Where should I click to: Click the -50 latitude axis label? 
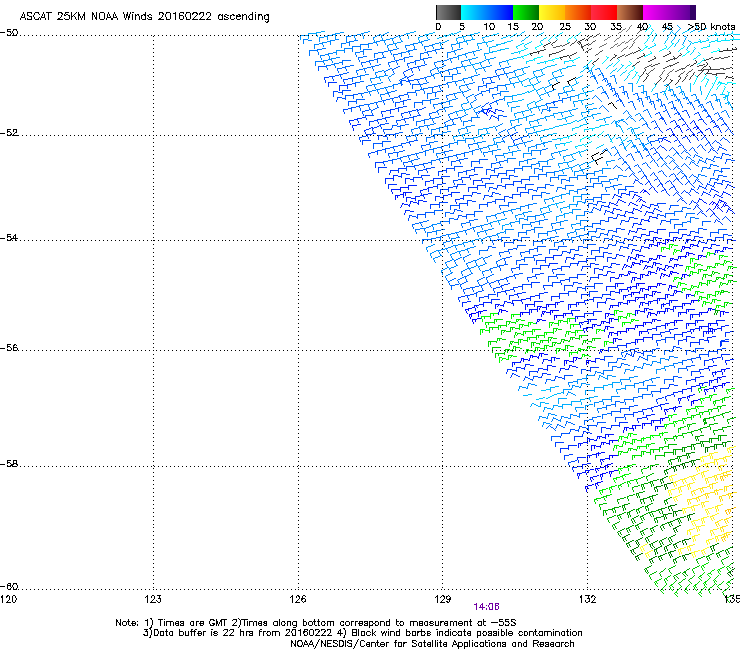click(9, 33)
